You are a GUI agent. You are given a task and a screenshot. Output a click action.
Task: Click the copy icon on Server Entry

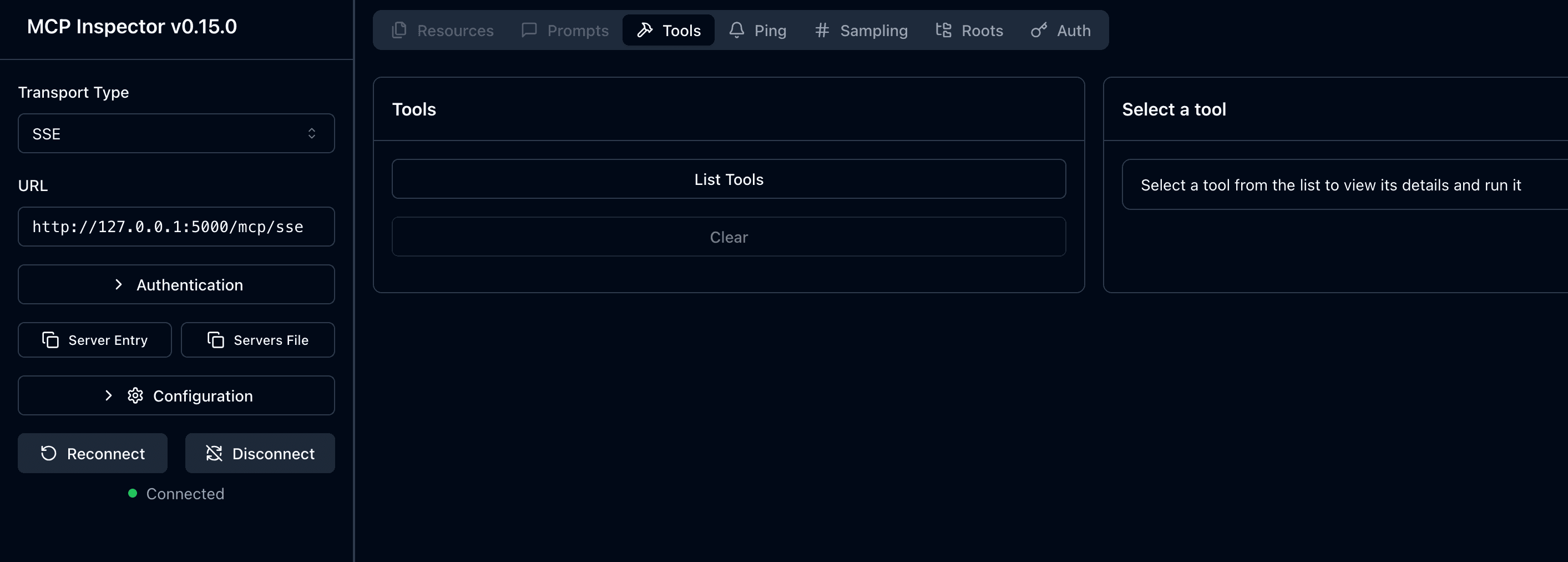pos(50,339)
